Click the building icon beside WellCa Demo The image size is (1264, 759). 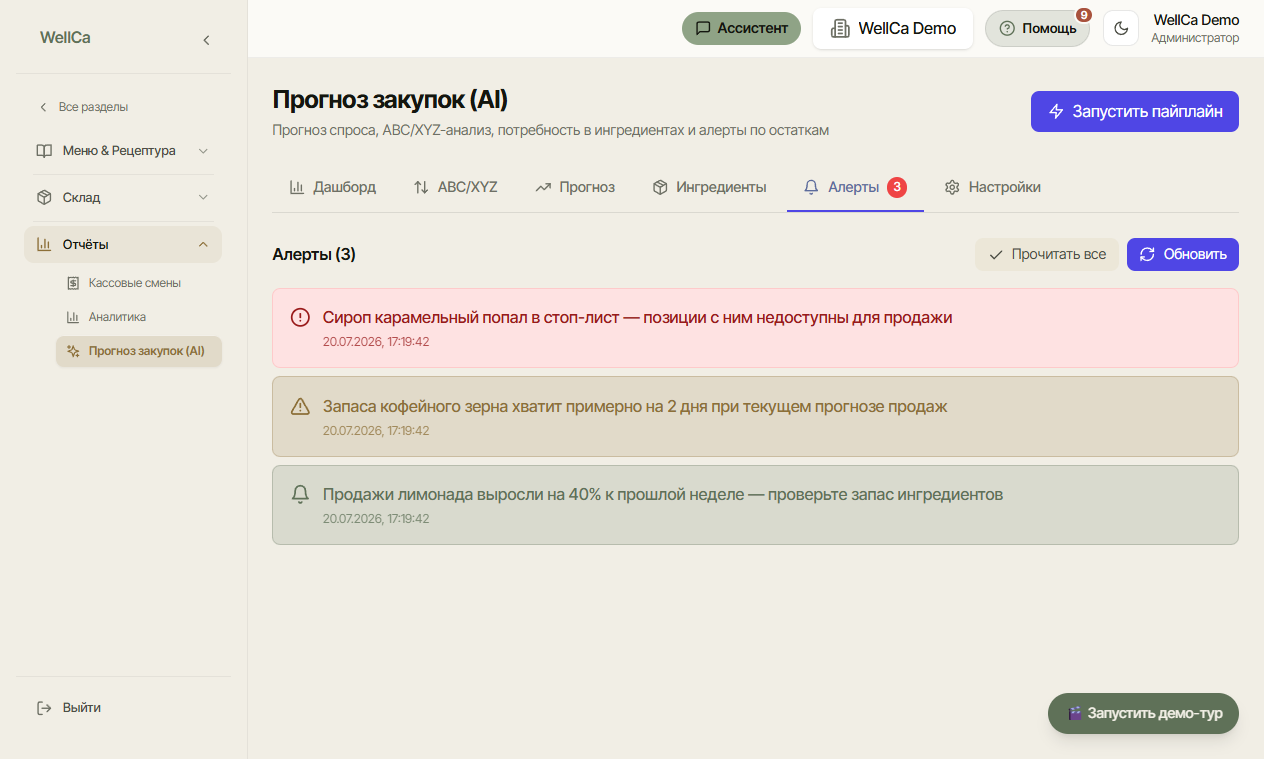pos(840,28)
